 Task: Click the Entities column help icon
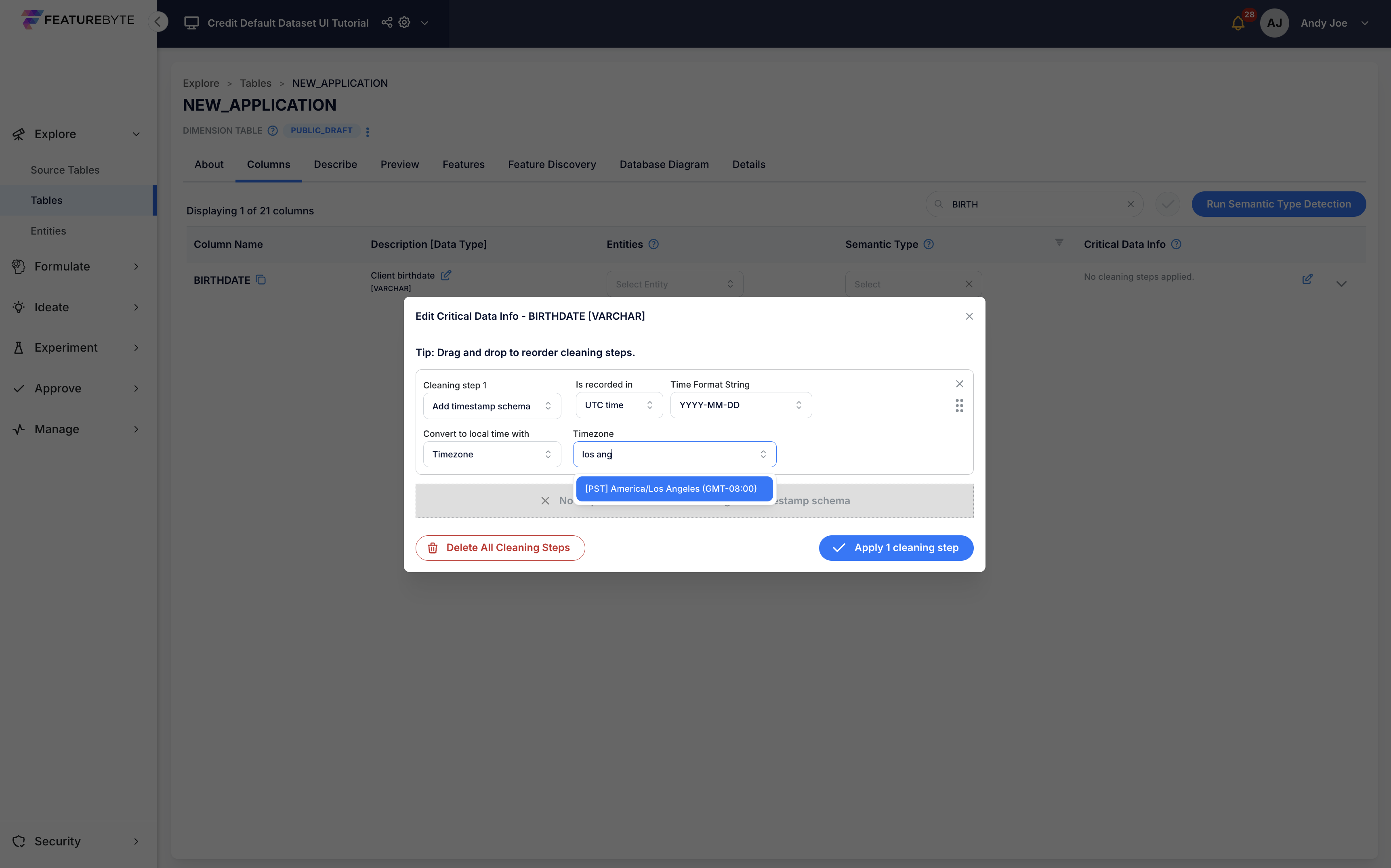tap(653, 244)
